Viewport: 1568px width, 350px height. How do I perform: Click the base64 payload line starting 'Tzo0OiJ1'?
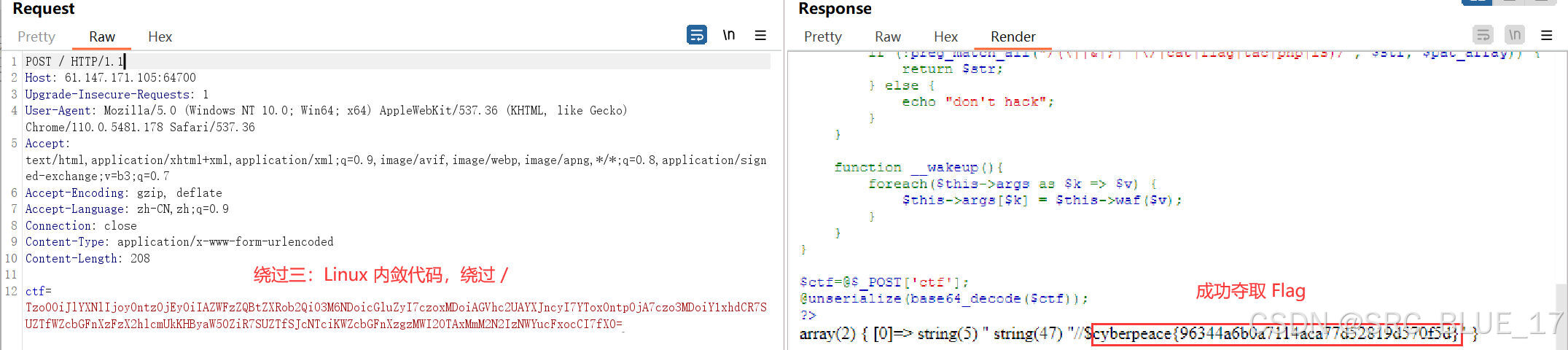(396, 307)
